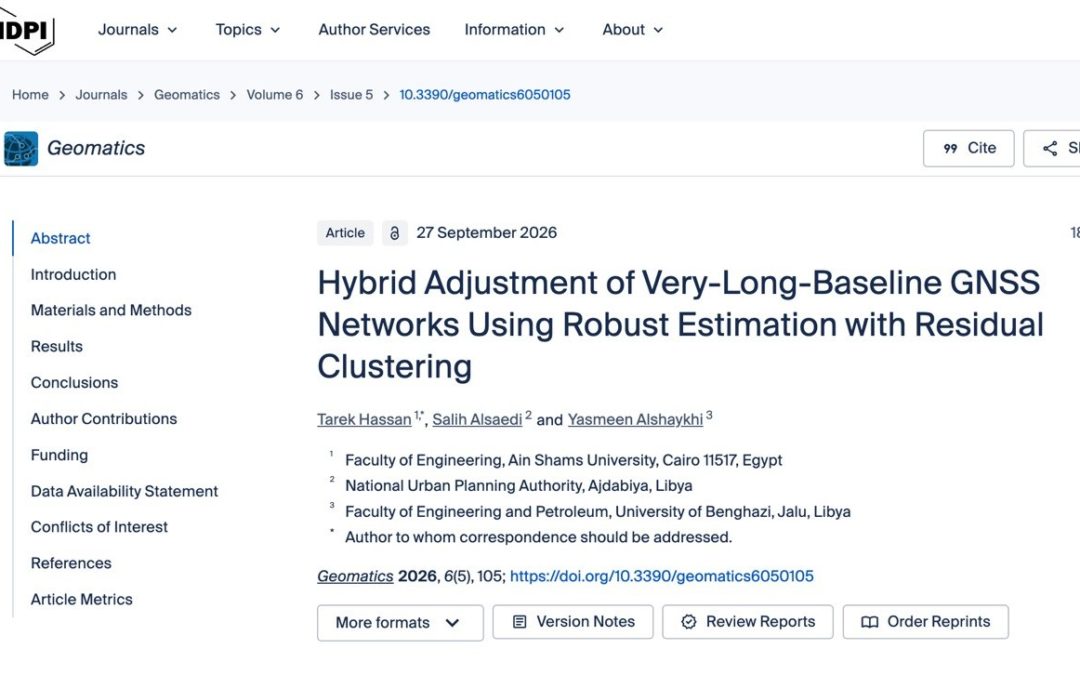
Task: Expand the About dropdown menu
Action: [633, 30]
